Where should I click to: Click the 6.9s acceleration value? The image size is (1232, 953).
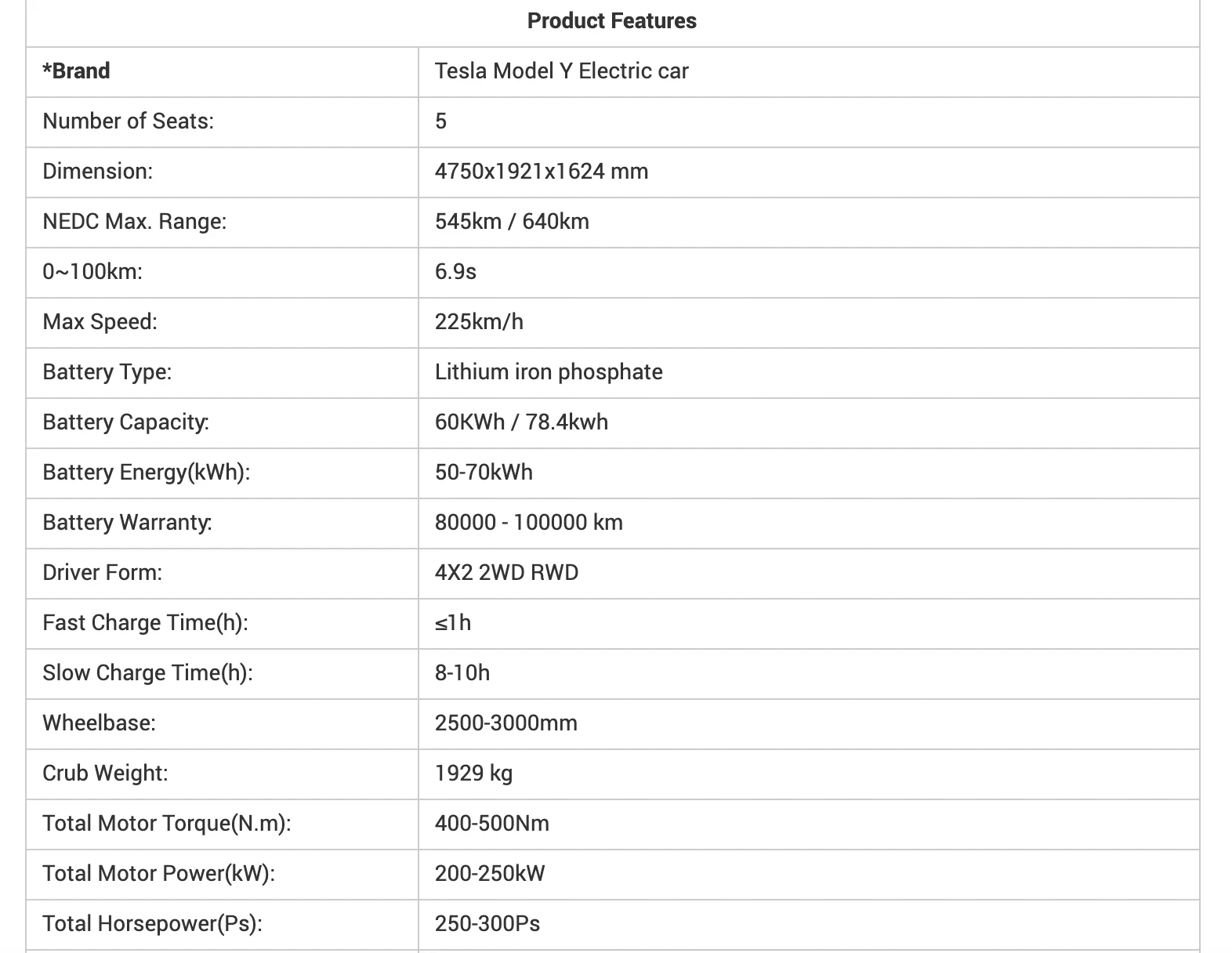455,272
